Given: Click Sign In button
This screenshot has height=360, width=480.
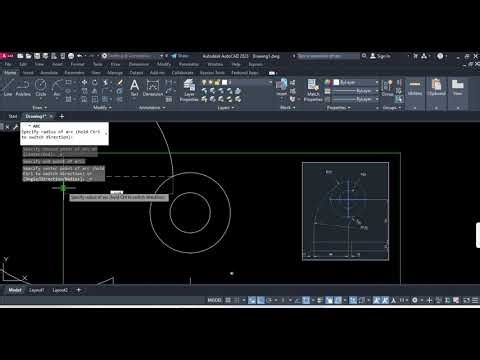Looking at the screenshot, I should [x=380, y=56].
